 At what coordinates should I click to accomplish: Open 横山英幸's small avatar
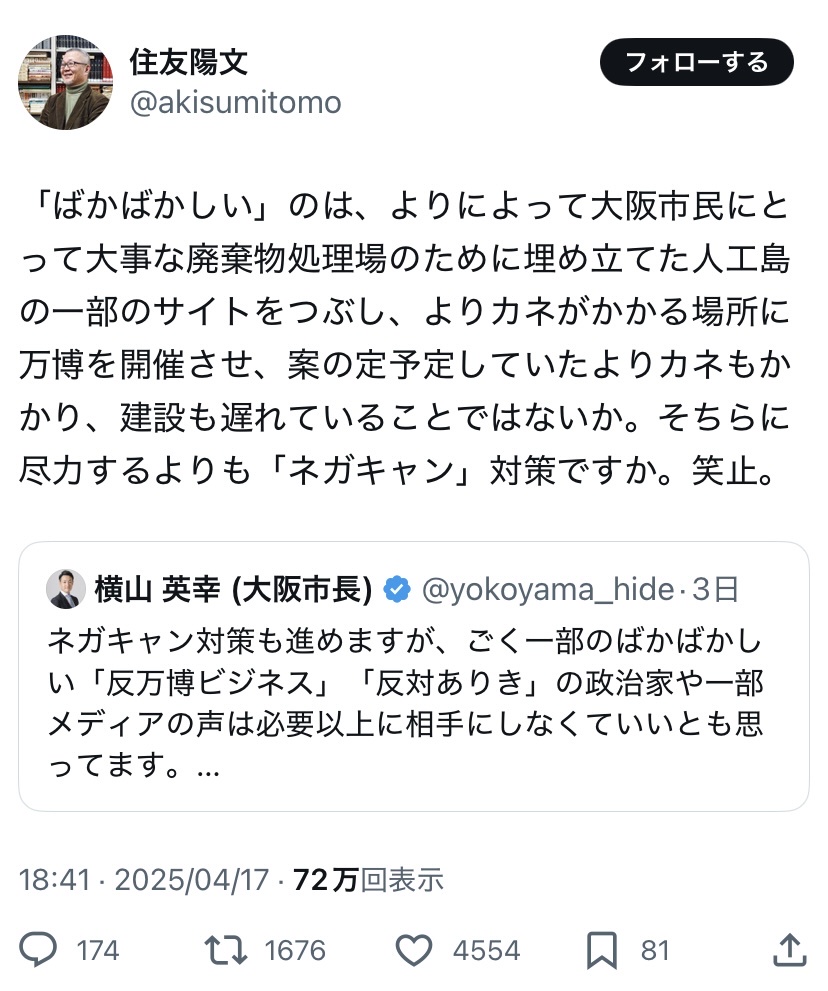click(x=66, y=590)
